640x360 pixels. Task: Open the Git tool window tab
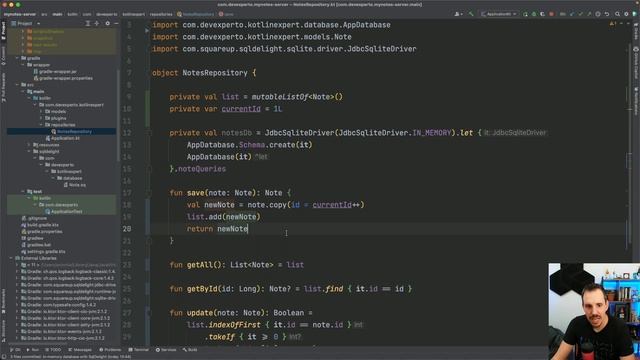pyautogui.click(x=15, y=350)
